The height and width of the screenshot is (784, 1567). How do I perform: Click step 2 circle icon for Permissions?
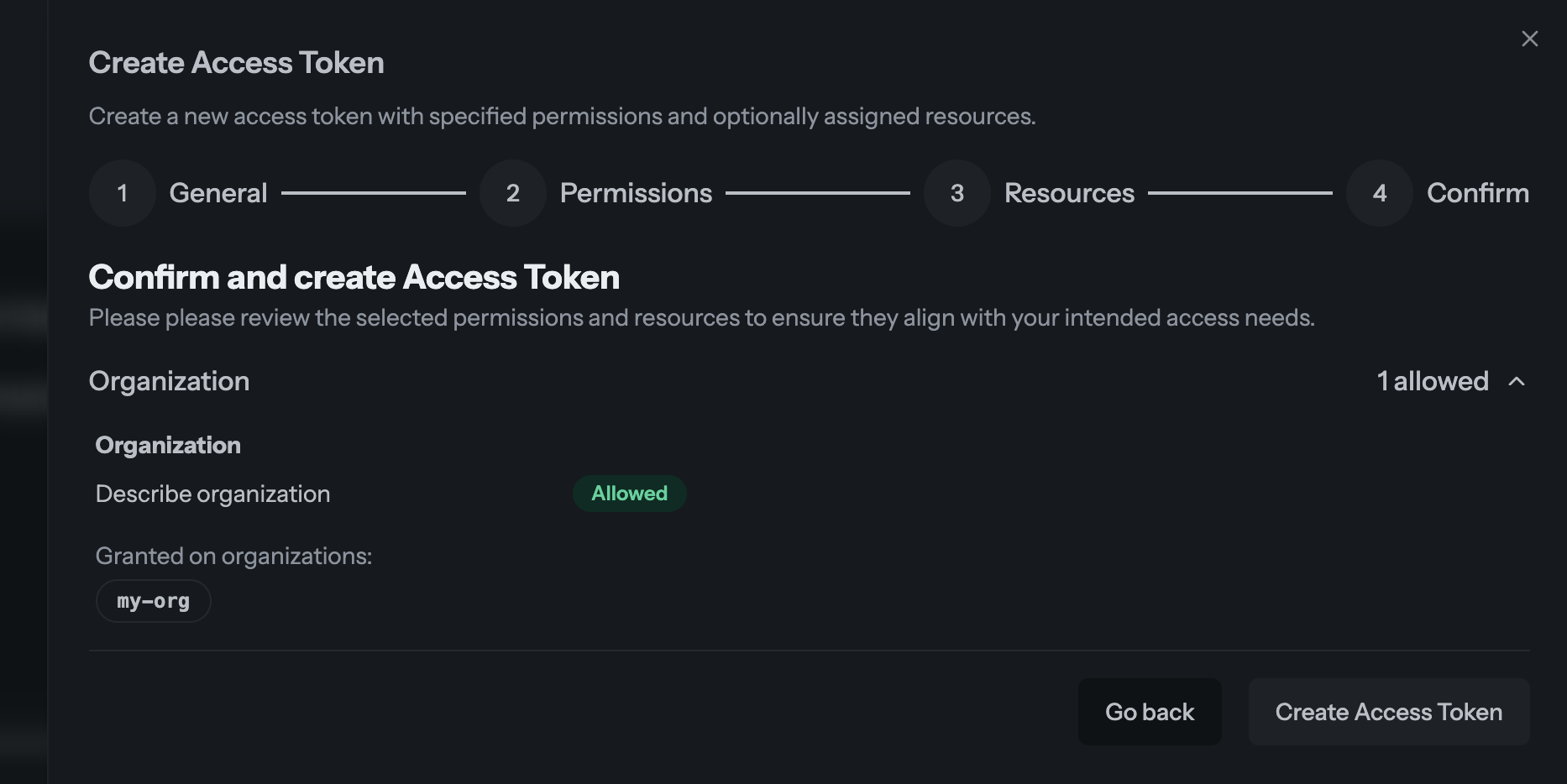(x=512, y=192)
